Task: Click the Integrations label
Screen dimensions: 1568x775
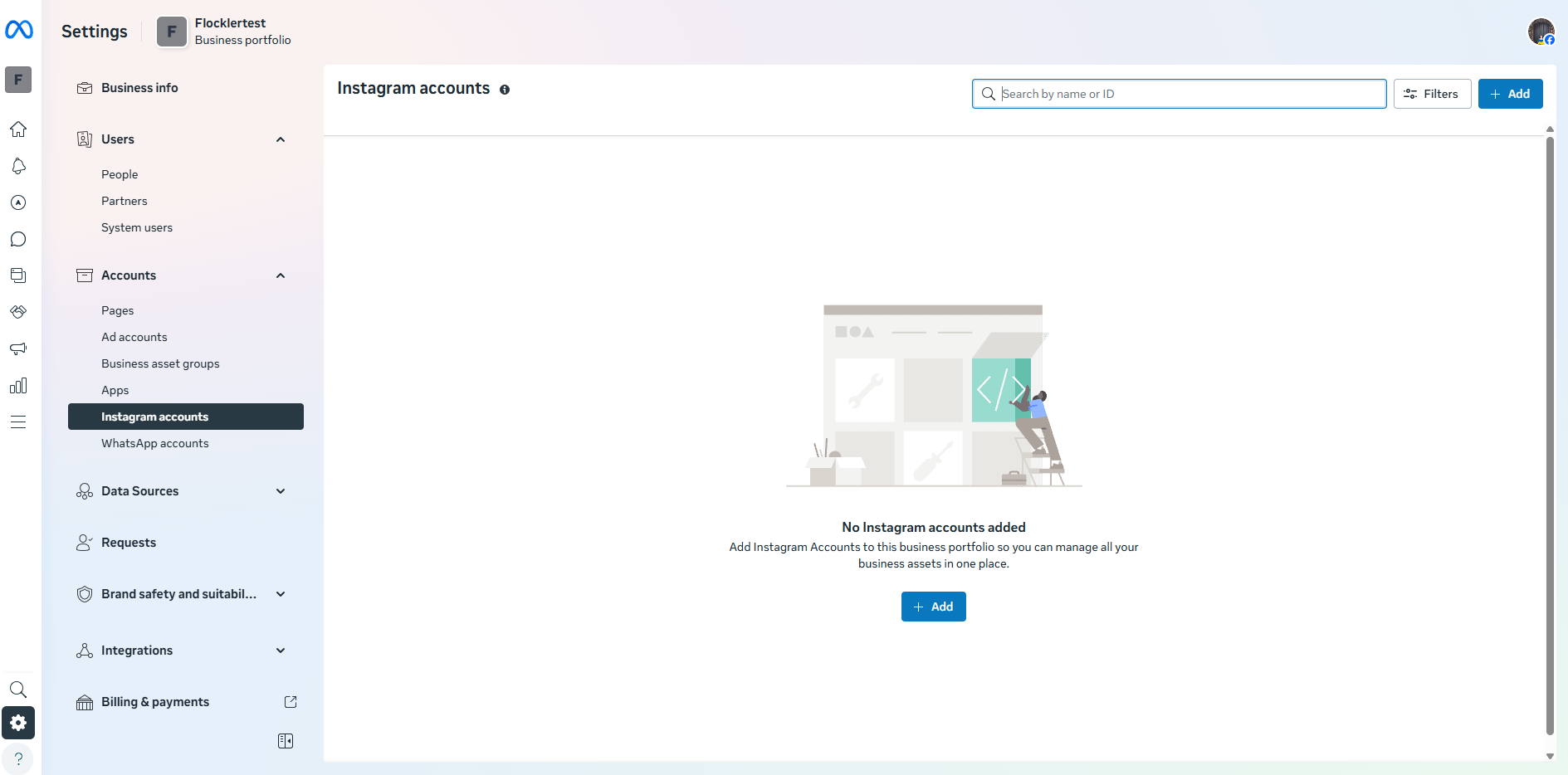Action: (x=137, y=651)
